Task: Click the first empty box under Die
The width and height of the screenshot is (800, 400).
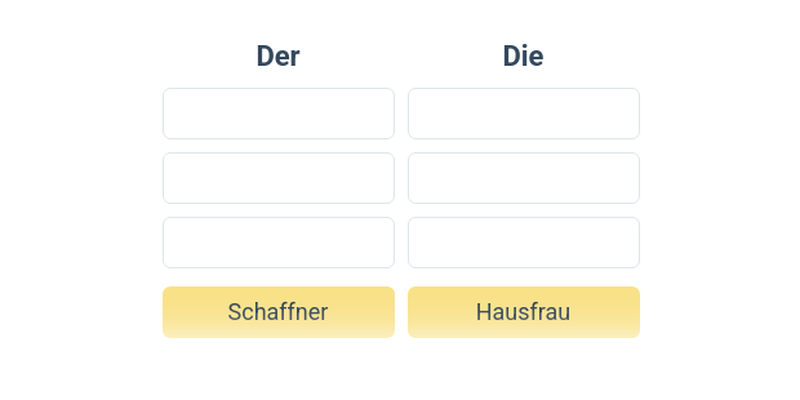Action: [x=523, y=114]
